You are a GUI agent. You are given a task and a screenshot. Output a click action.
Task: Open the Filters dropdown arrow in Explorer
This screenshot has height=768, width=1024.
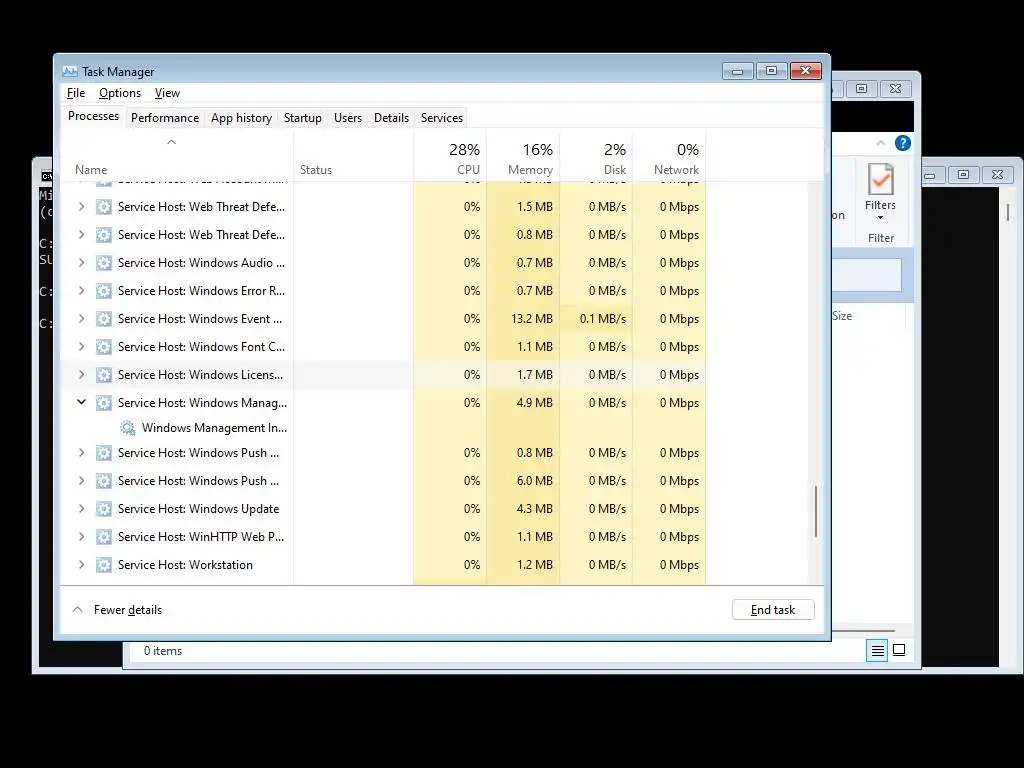(880, 217)
